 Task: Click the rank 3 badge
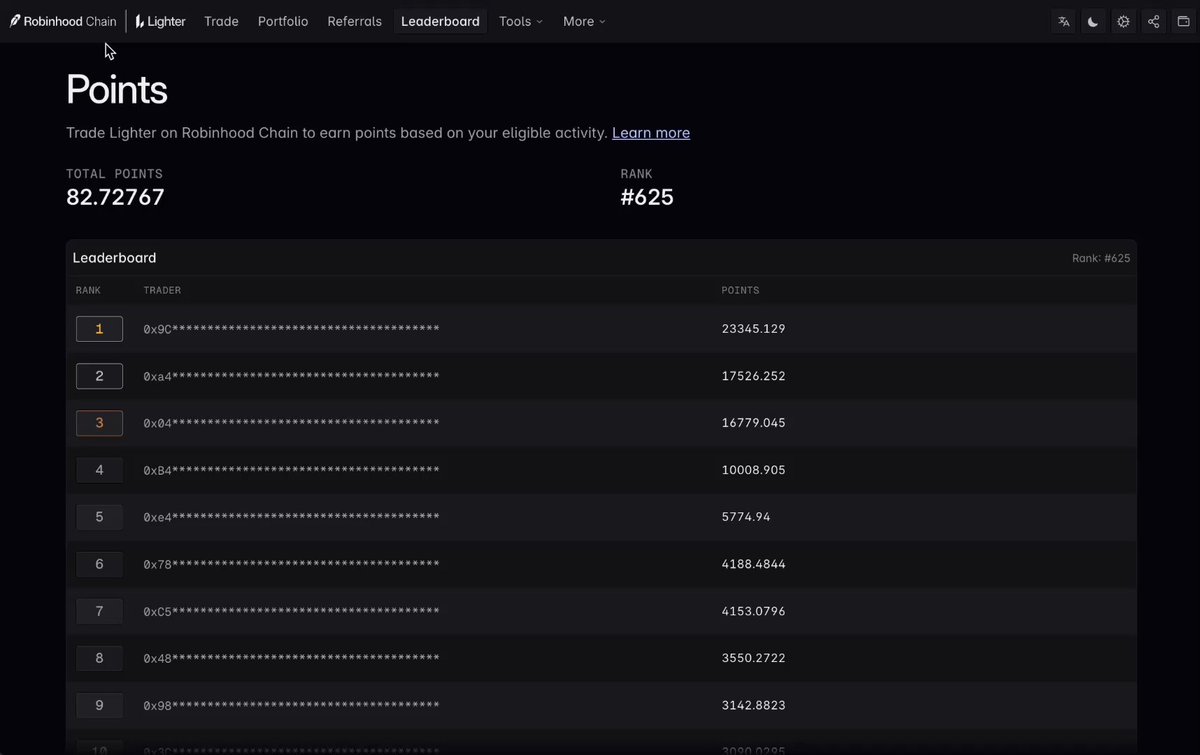tap(99, 423)
